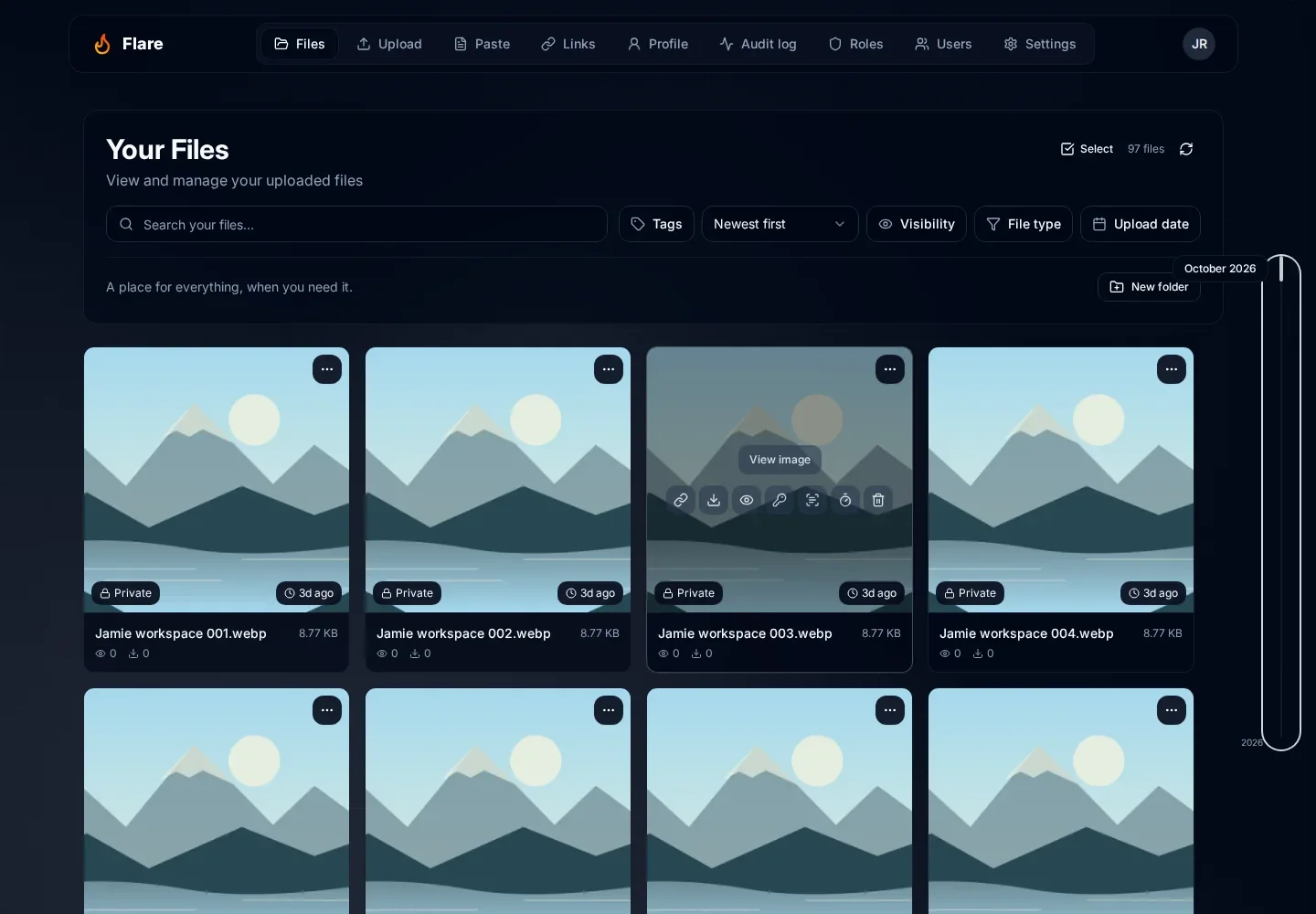Go to the Files tab
This screenshot has width=1316, height=914.
(300, 44)
